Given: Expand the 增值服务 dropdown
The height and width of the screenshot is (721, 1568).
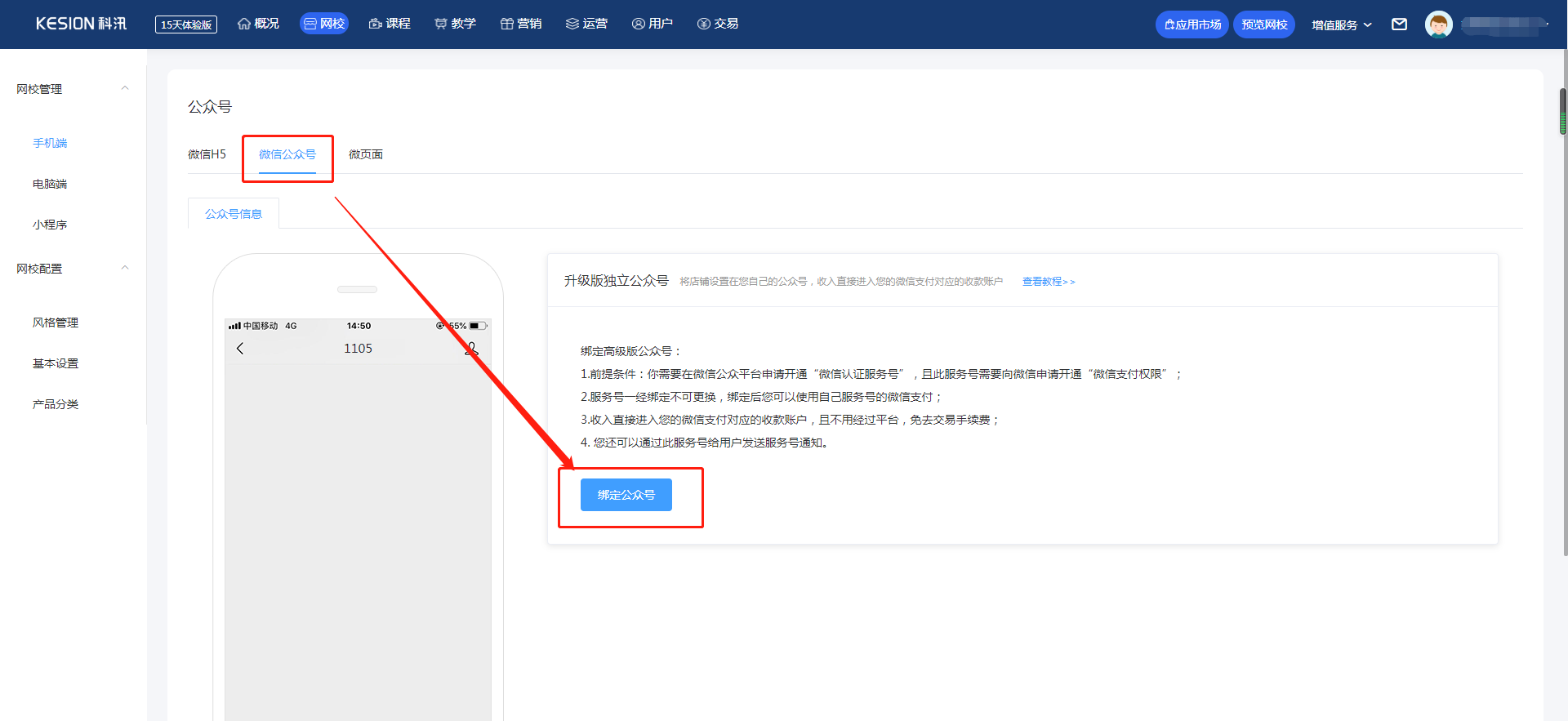Looking at the screenshot, I should [1341, 24].
